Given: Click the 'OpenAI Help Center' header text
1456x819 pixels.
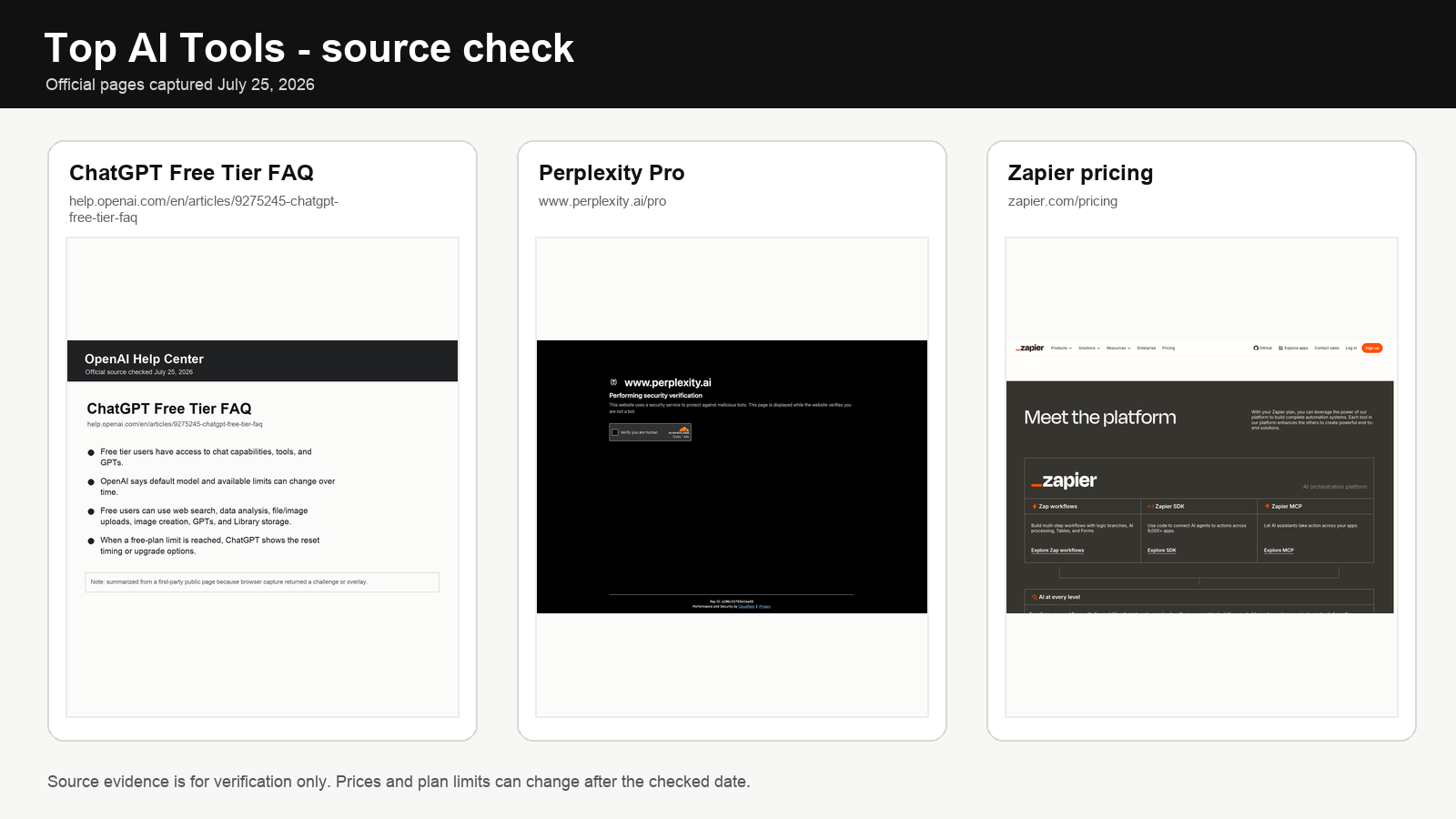Looking at the screenshot, I should coord(144,359).
